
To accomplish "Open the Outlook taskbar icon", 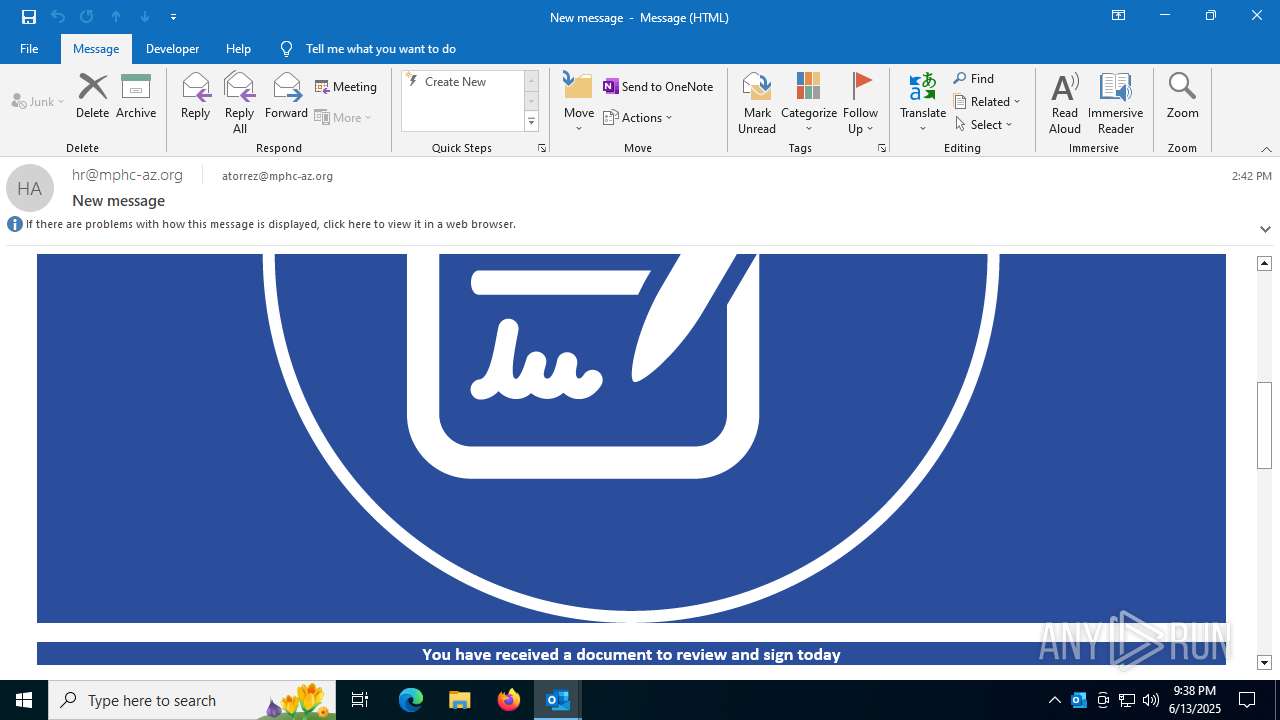I will pyautogui.click(x=557, y=700).
